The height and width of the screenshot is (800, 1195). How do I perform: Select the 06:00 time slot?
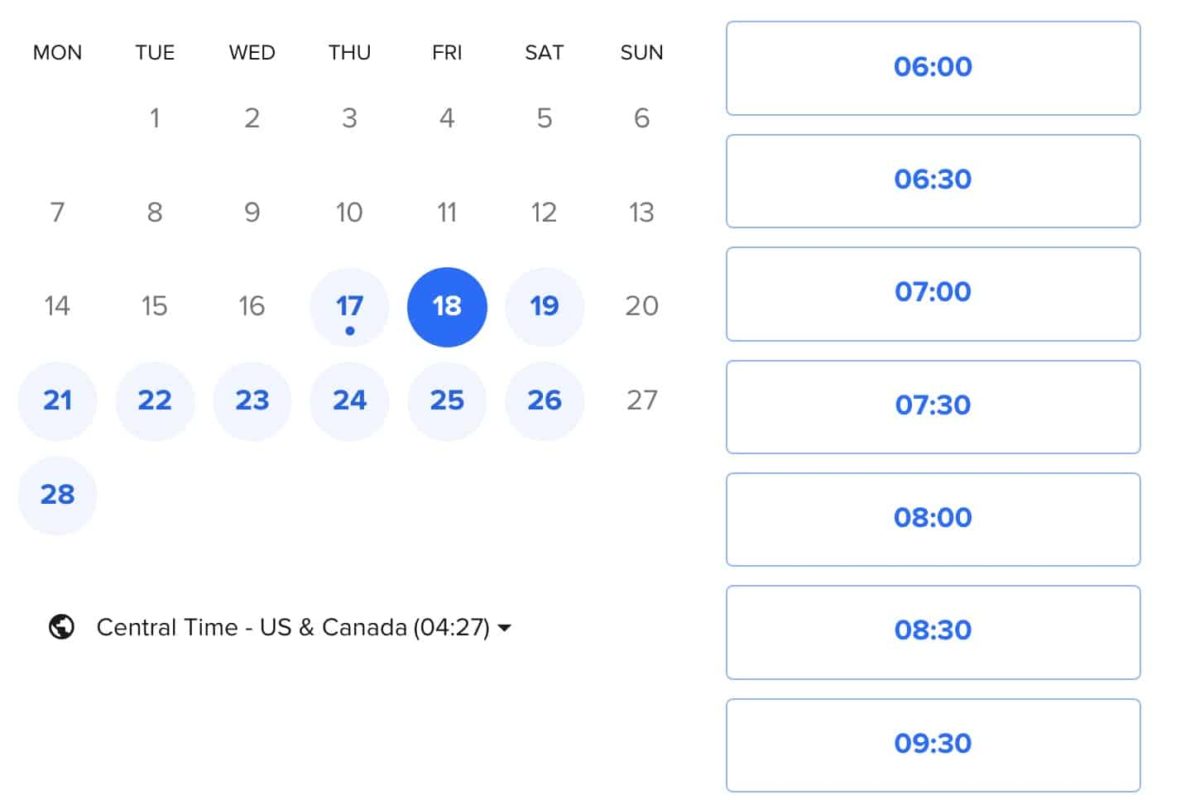coord(933,68)
